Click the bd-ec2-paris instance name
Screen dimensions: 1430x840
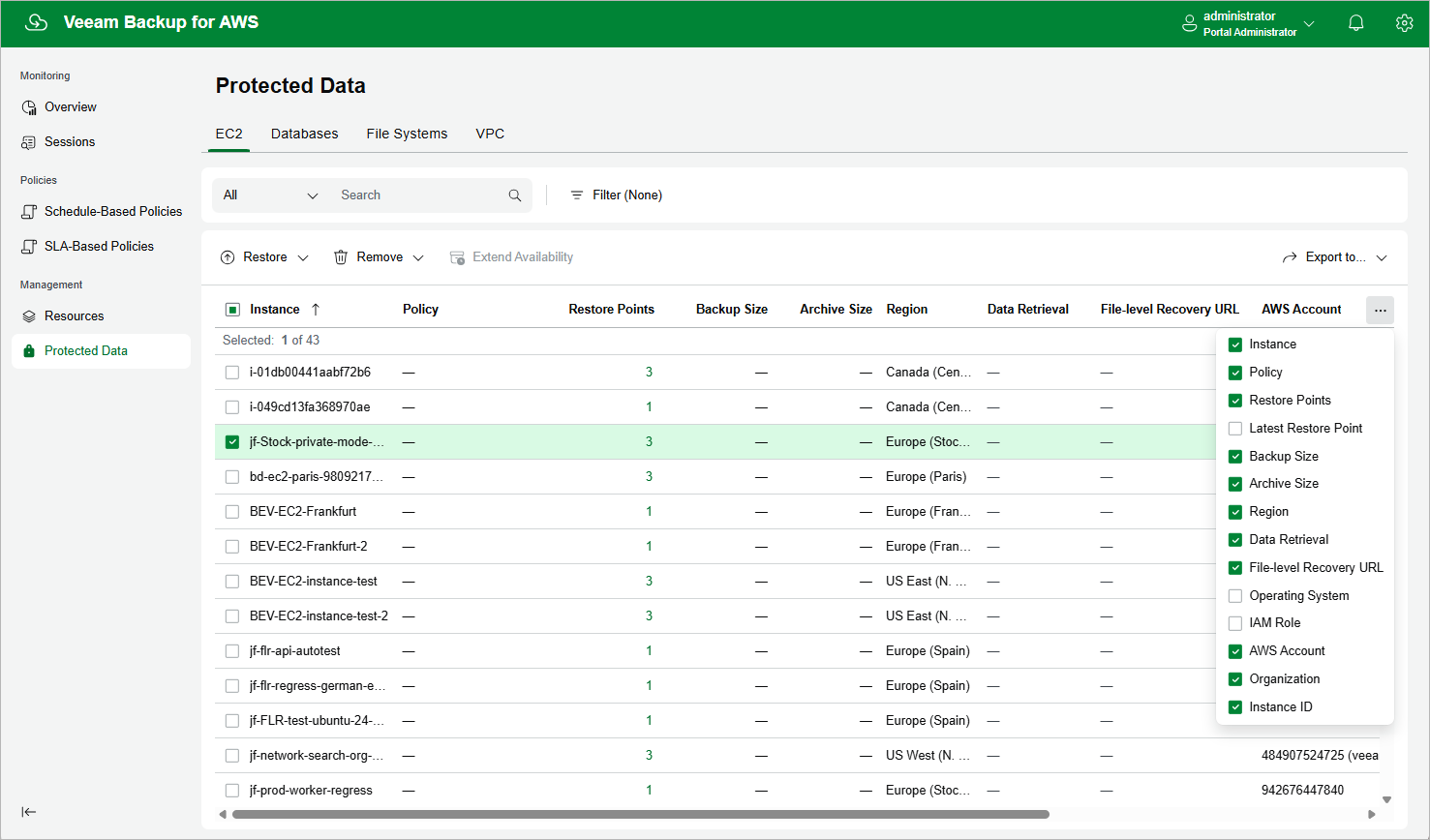point(317,477)
